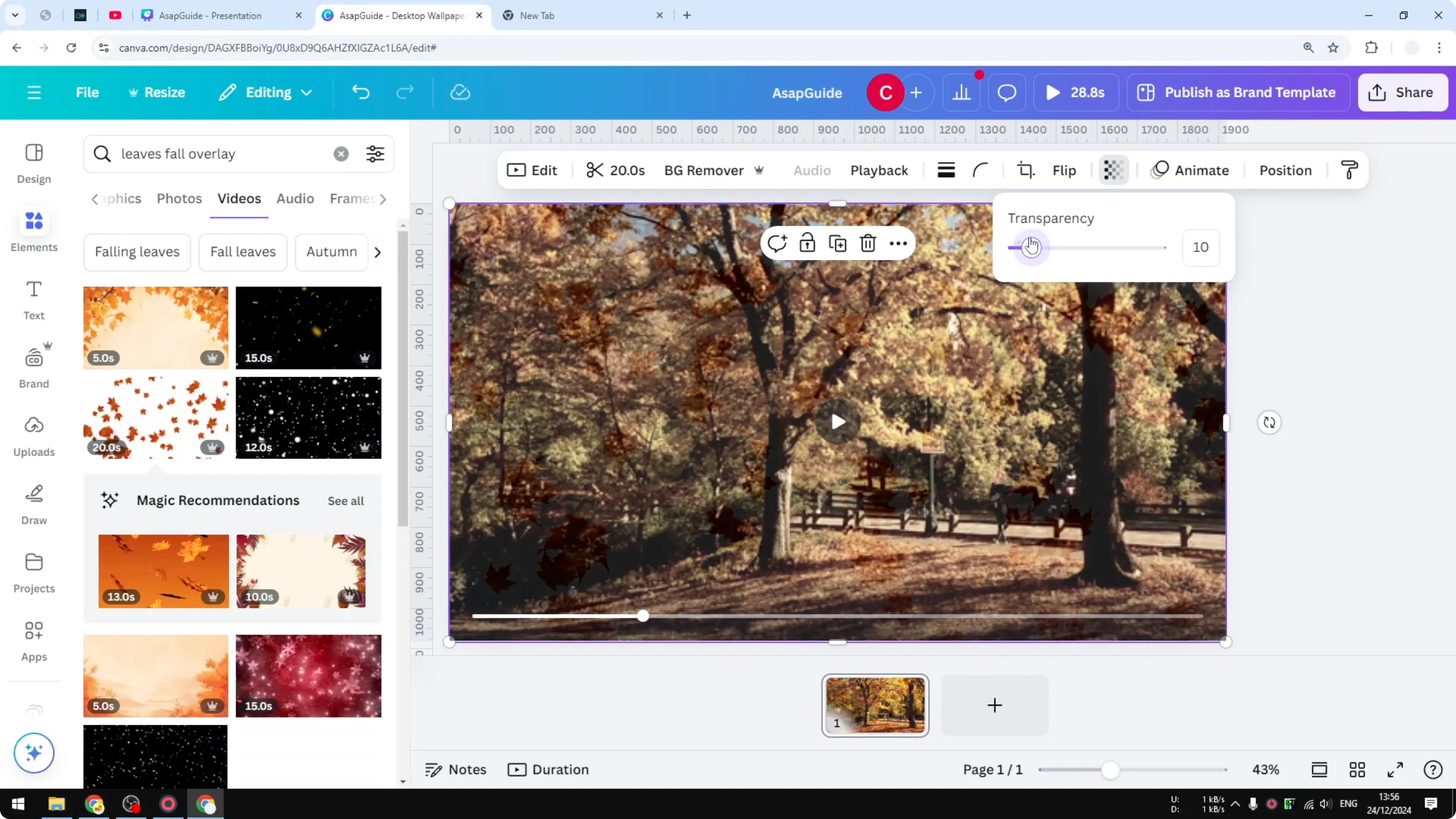The width and height of the screenshot is (1456, 819).
Task: Open the File menu
Action: (x=87, y=92)
